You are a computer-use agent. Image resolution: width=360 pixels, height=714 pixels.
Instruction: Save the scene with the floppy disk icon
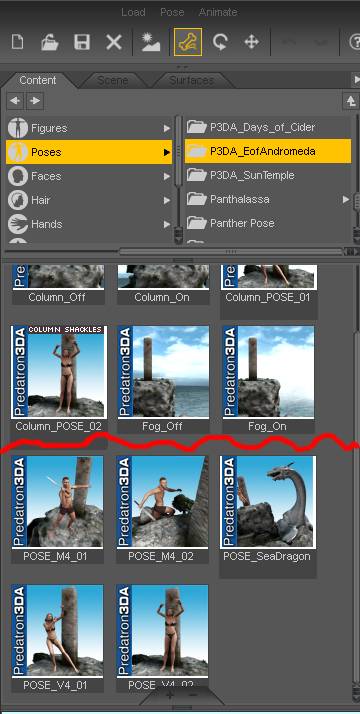coord(82,42)
